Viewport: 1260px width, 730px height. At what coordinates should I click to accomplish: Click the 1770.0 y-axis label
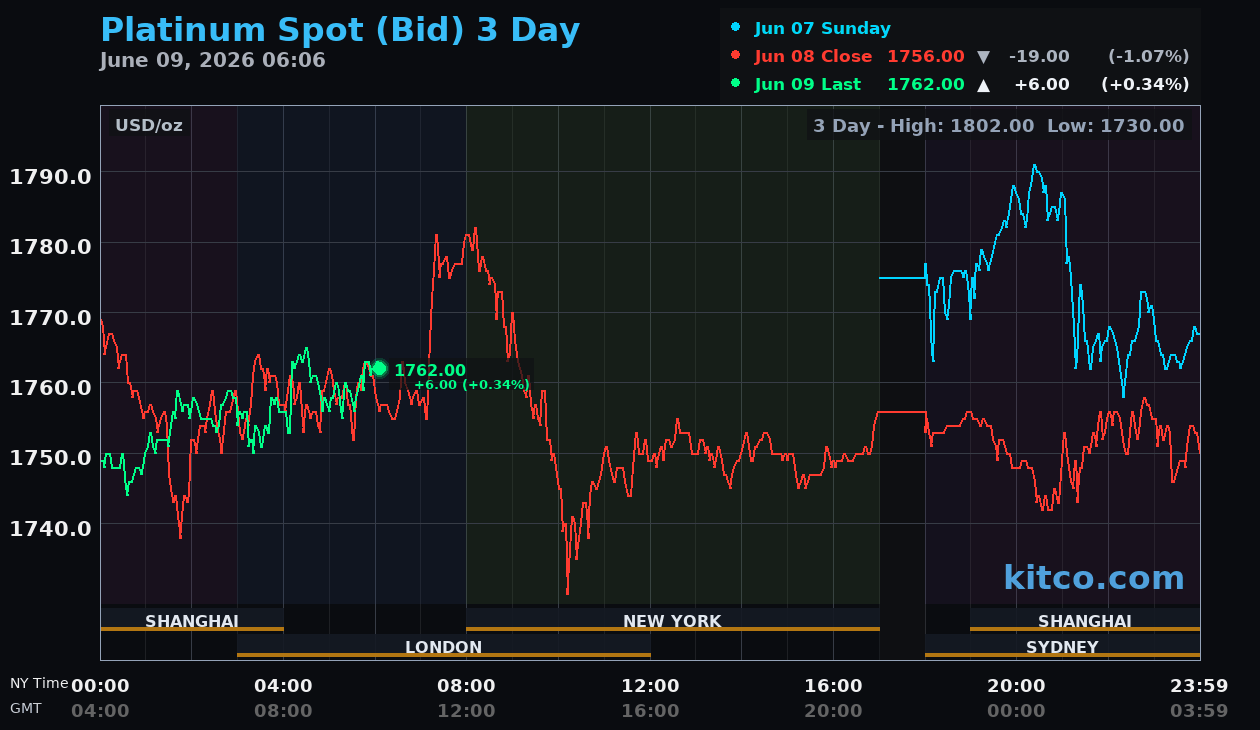51,317
